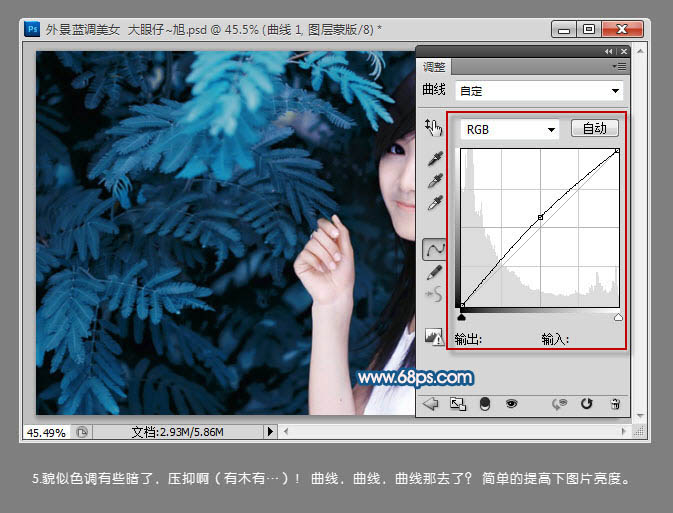Reset curves to adjustment defaults
The image size is (673, 513).
tap(587, 404)
